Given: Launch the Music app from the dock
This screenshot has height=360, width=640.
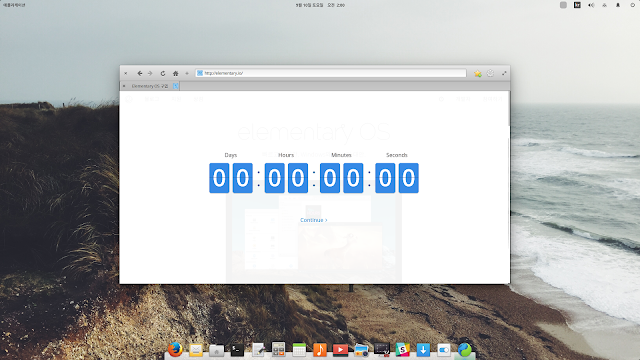Looking at the screenshot, I should click(320, 350).
